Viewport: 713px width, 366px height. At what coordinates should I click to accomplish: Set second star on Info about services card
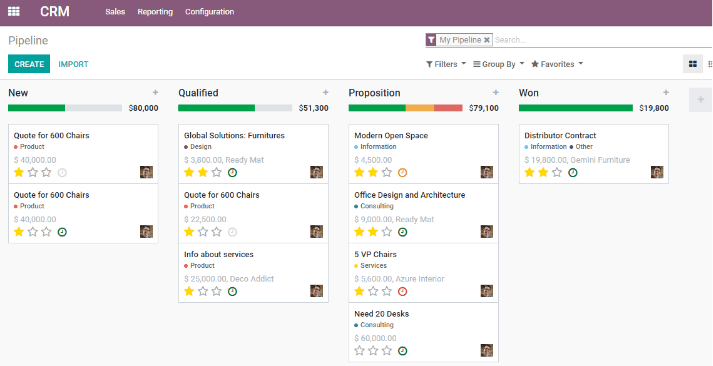click(203, 291)
